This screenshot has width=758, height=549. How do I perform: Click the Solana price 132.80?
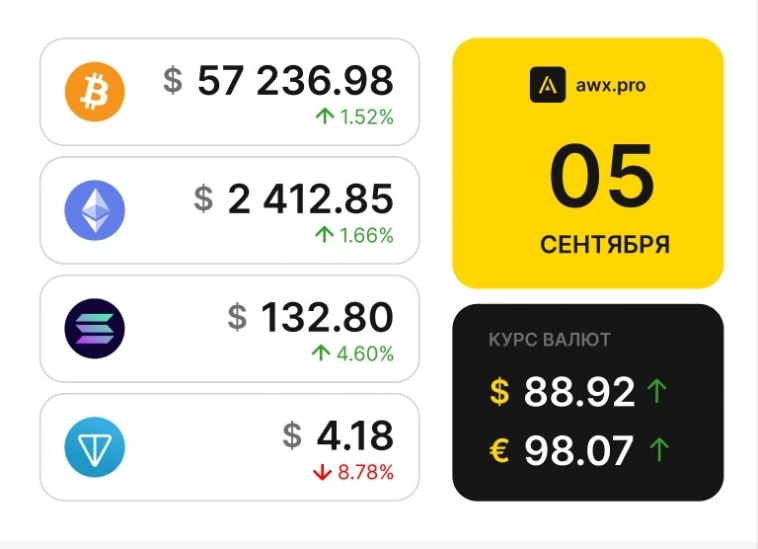coord(326,318)
